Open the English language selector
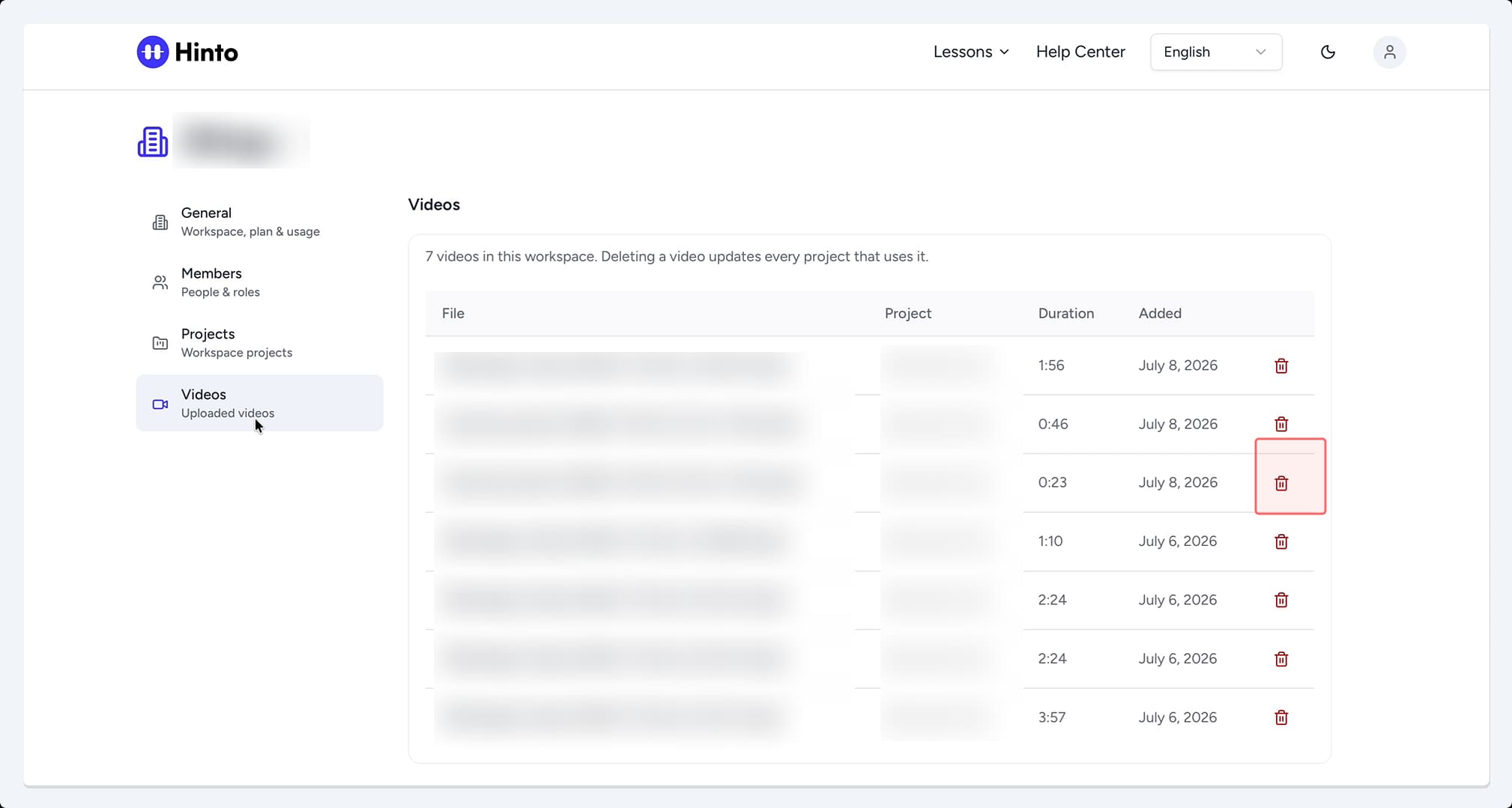1512x808 pixels. (x=1216, y=52)
